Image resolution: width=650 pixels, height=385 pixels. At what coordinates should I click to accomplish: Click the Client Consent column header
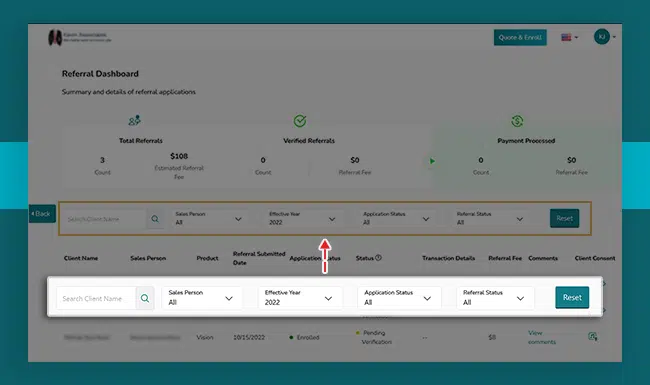tap(595, 258)
